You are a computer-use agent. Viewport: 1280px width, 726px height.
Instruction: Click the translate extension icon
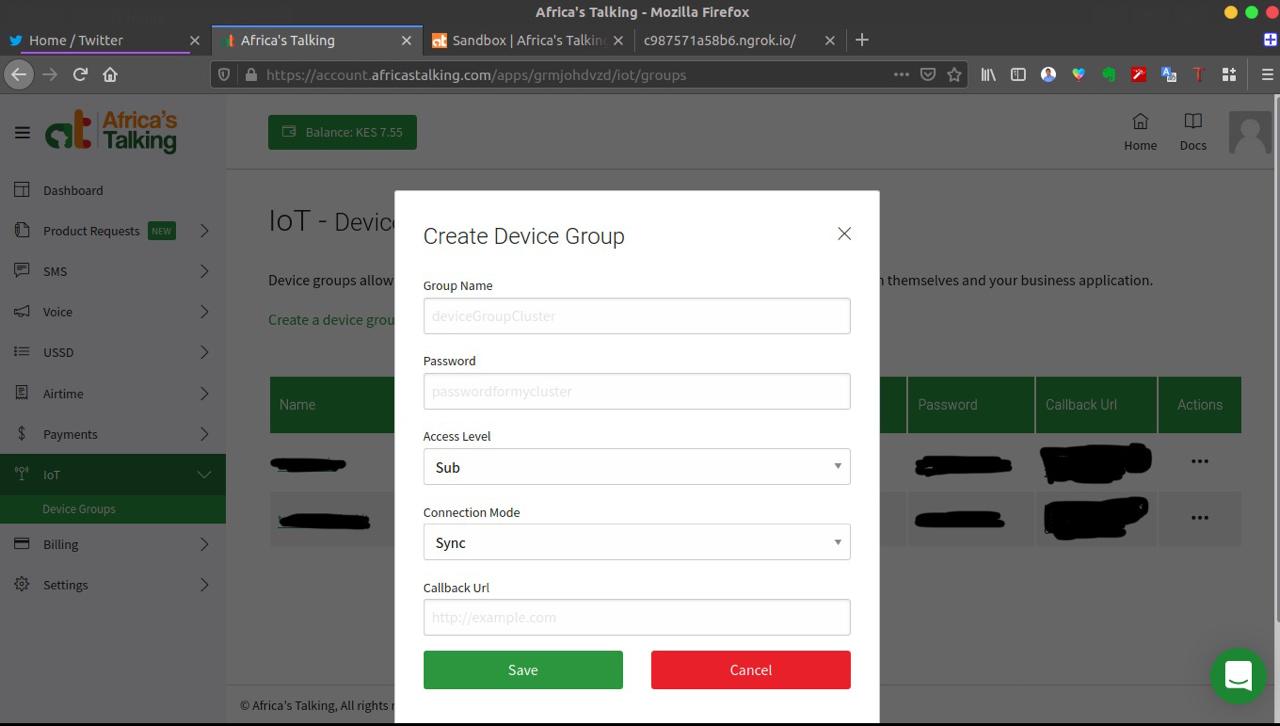click(x=1168, y=74)
